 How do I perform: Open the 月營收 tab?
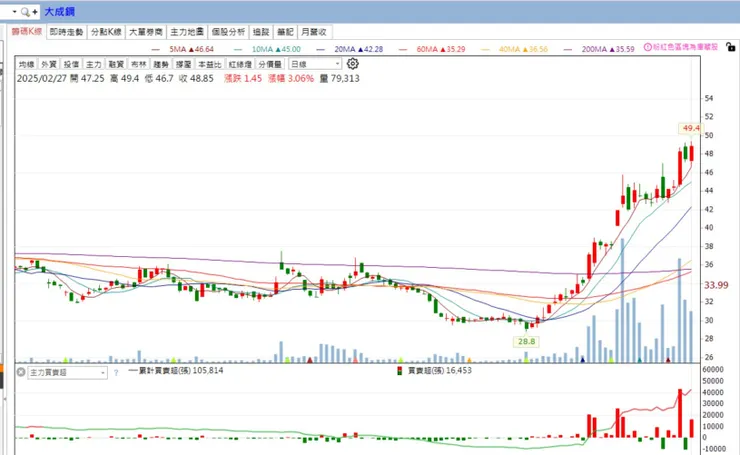[x=314, y=32]
